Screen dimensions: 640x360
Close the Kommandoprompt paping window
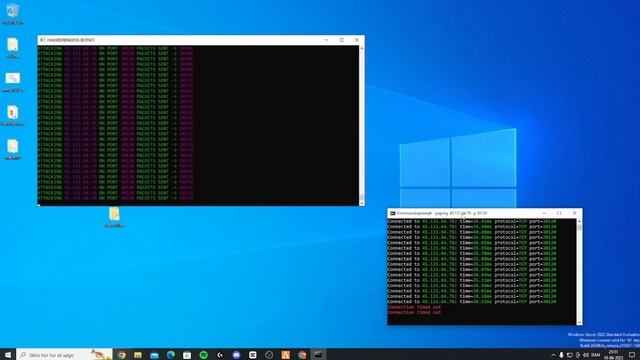coord(575,213)
